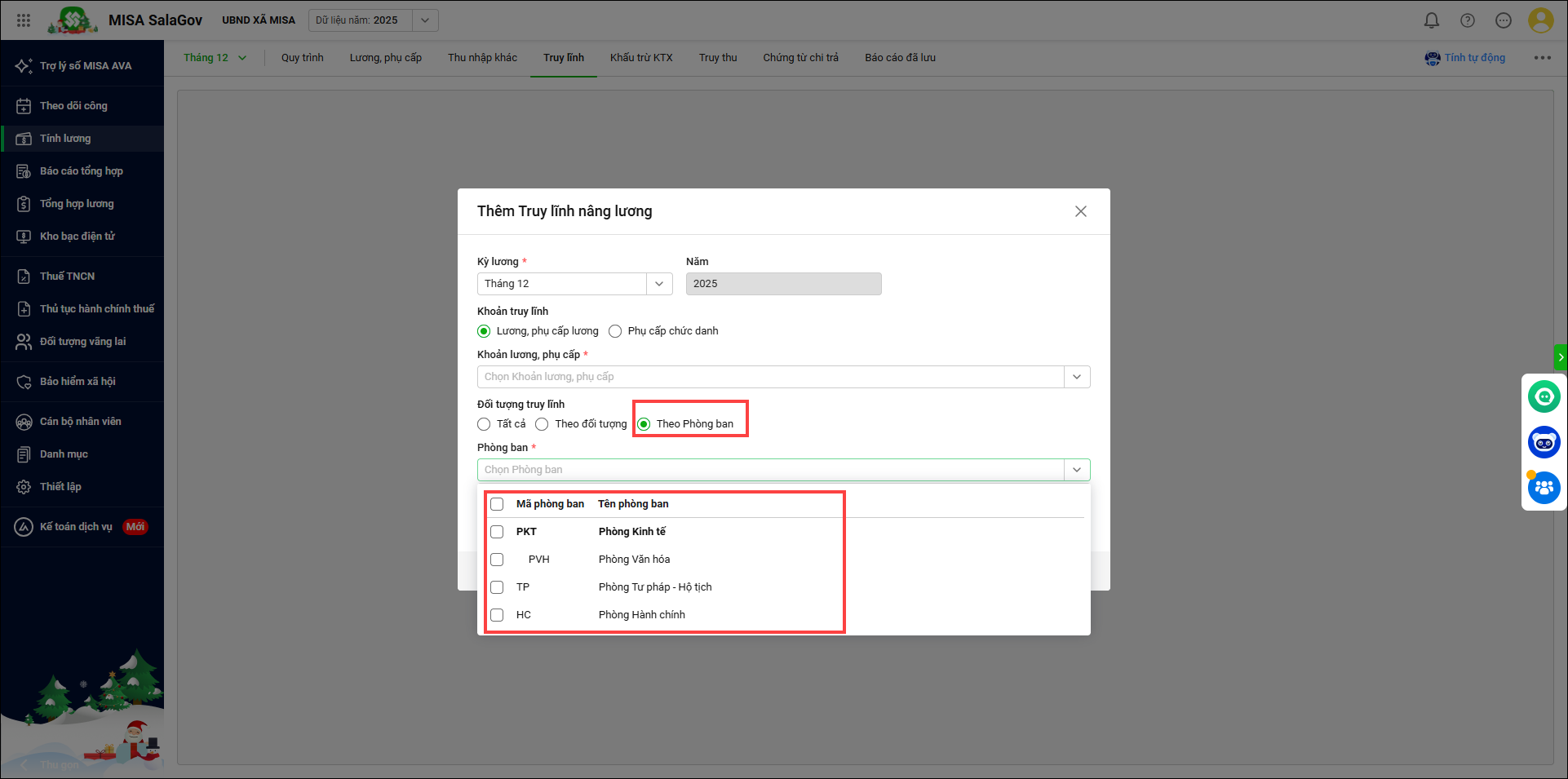The width and height of the screenshot is (1568, 779).
Task: Choose the Tất cả radio option
Action: [484, 424]
